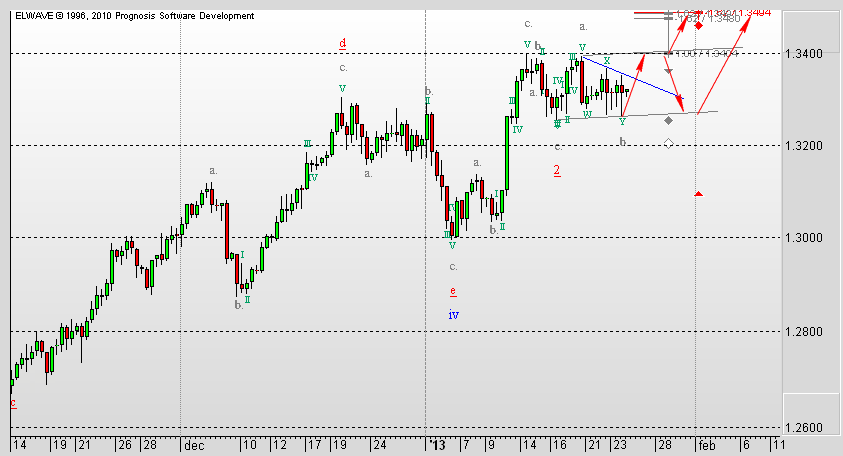
Task: Select the red triangle marker near 1.3100
Action: pyautogui.click(x=698, y=194)
